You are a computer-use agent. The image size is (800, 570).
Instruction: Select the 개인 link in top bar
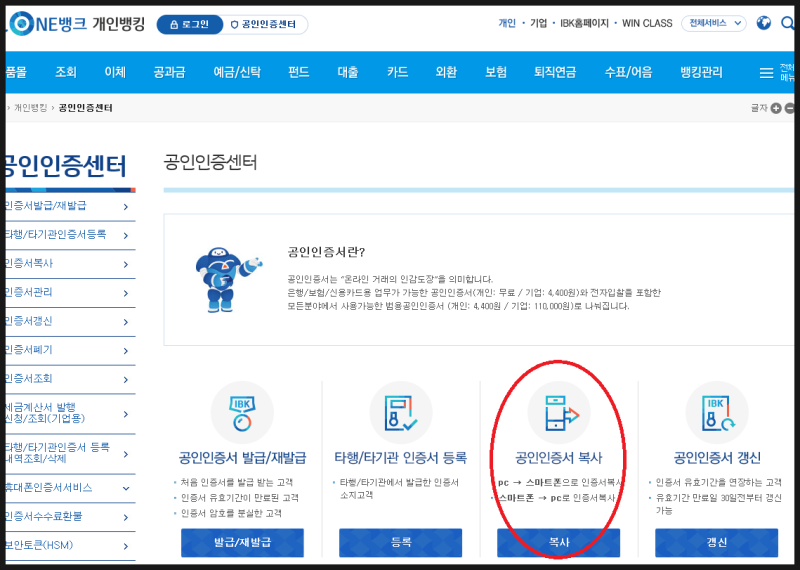click(507, 23)
